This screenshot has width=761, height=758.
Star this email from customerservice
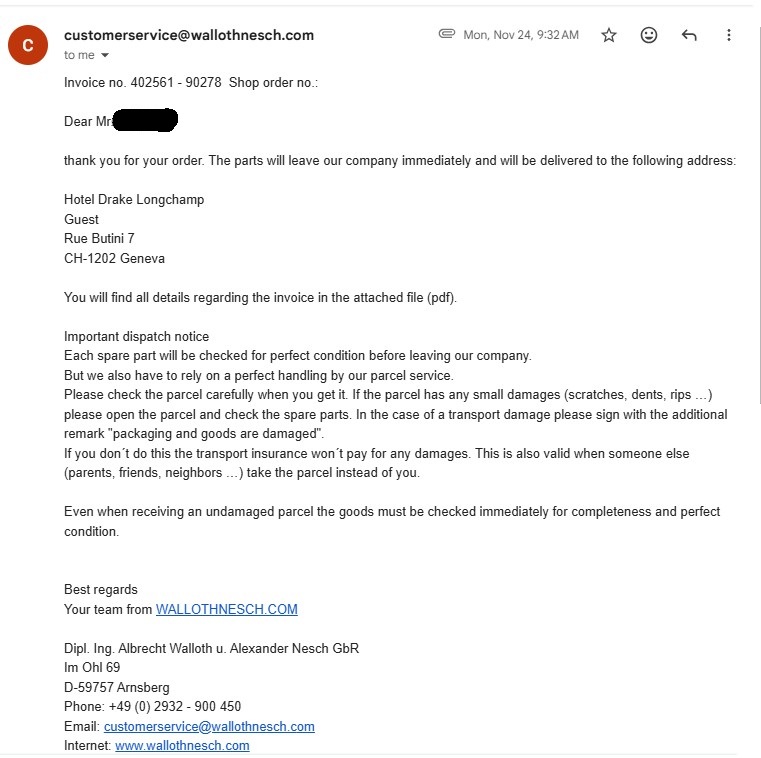click(x=609, y=35)
